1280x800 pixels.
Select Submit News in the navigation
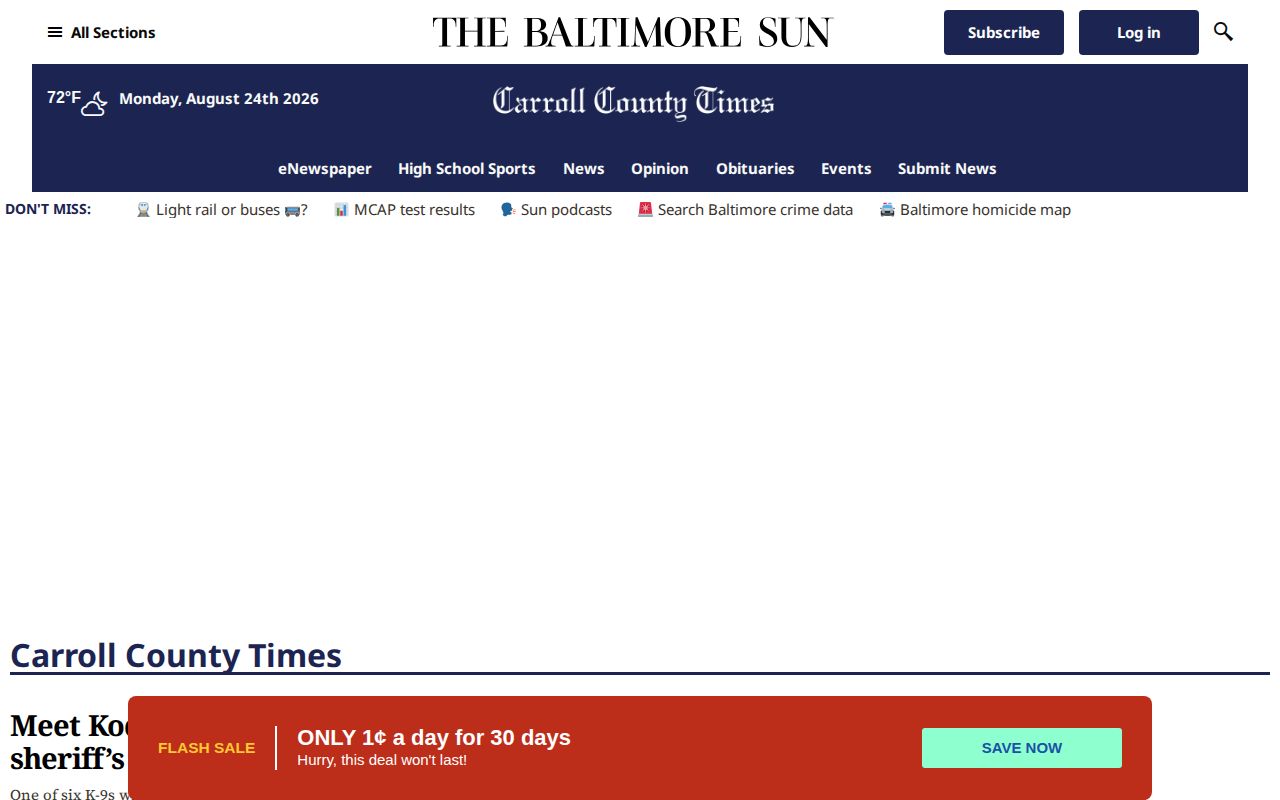click(947, 169)
